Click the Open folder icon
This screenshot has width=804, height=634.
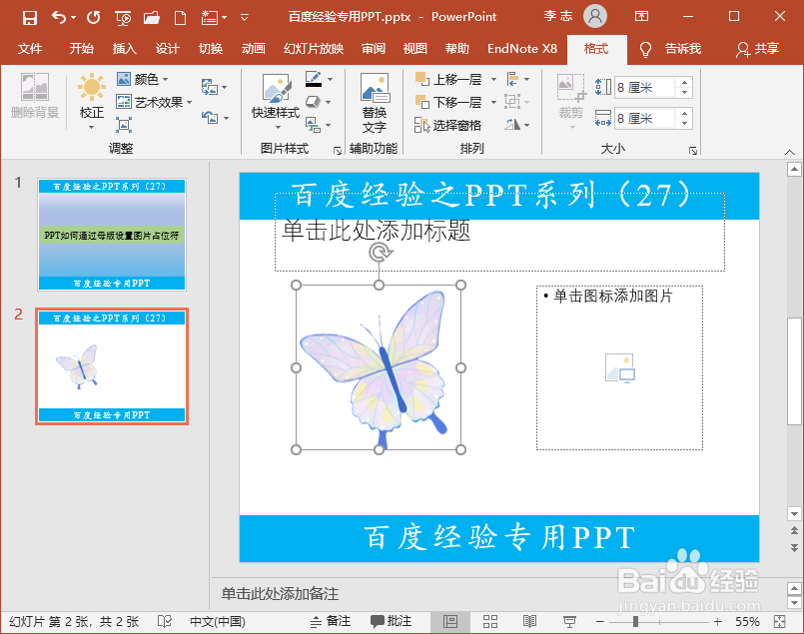click(x=151, y=18)
